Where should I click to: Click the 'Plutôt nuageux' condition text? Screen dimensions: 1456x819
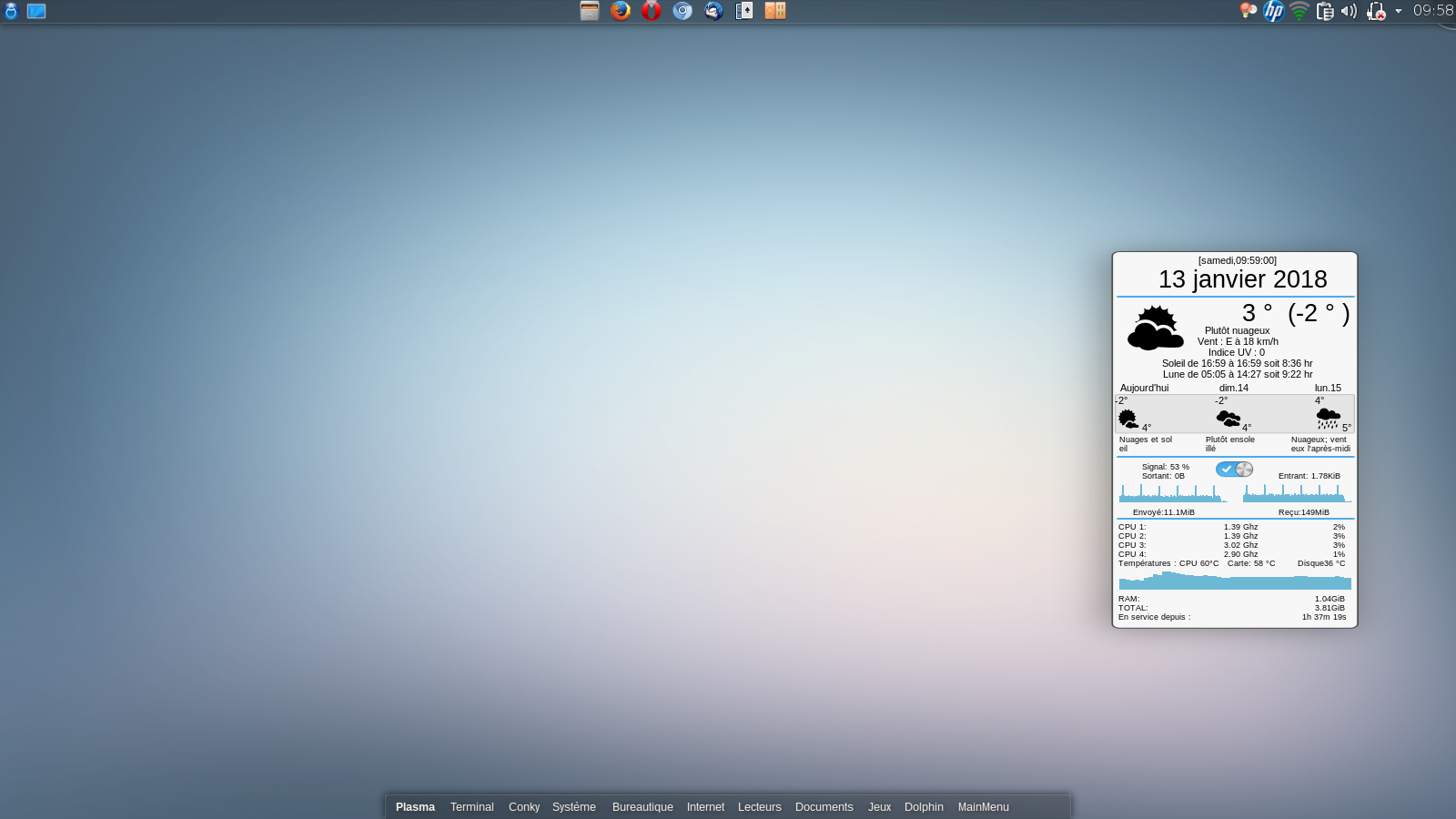click(1238, 330)
